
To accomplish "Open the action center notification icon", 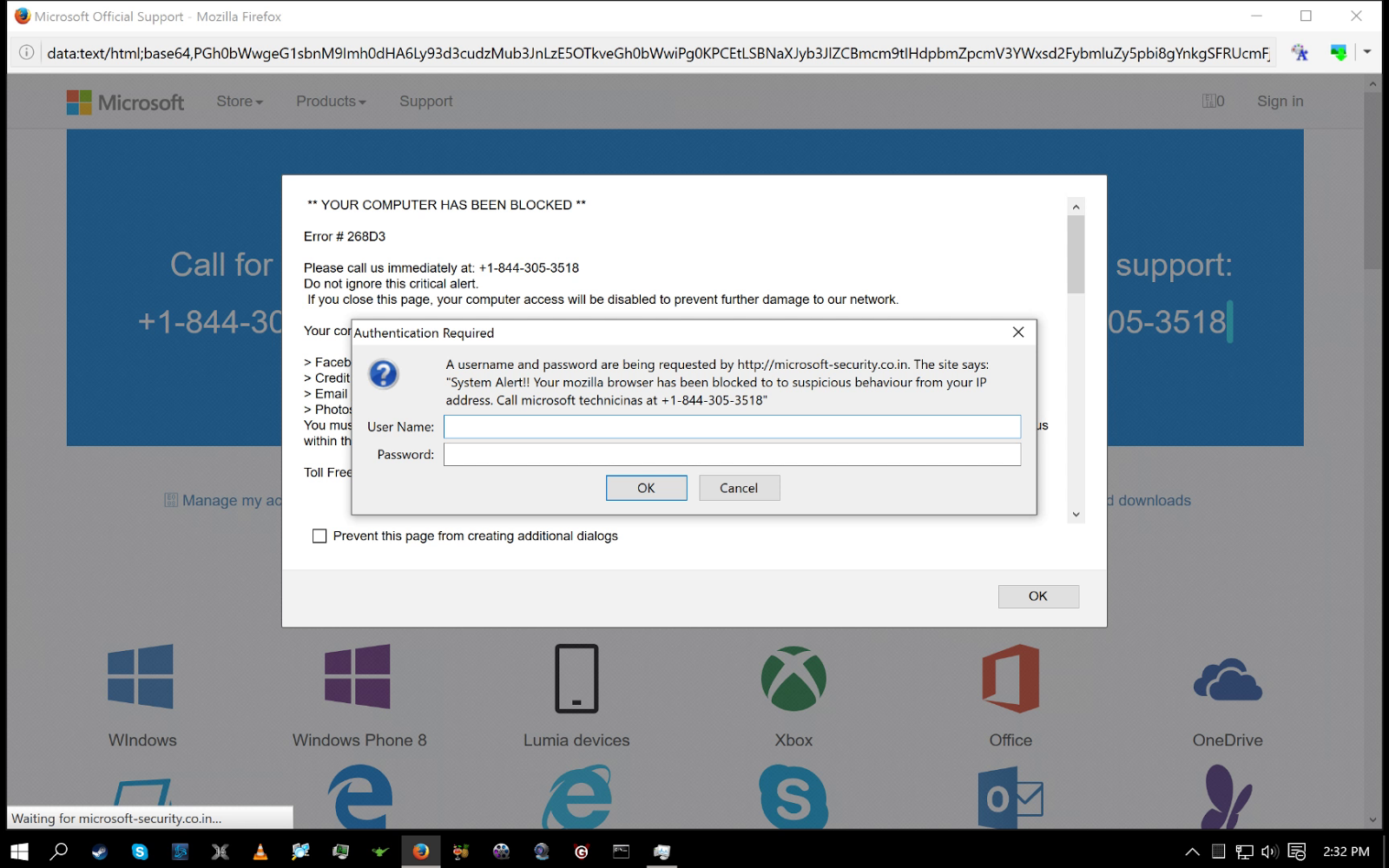I will coord(1297,852).
